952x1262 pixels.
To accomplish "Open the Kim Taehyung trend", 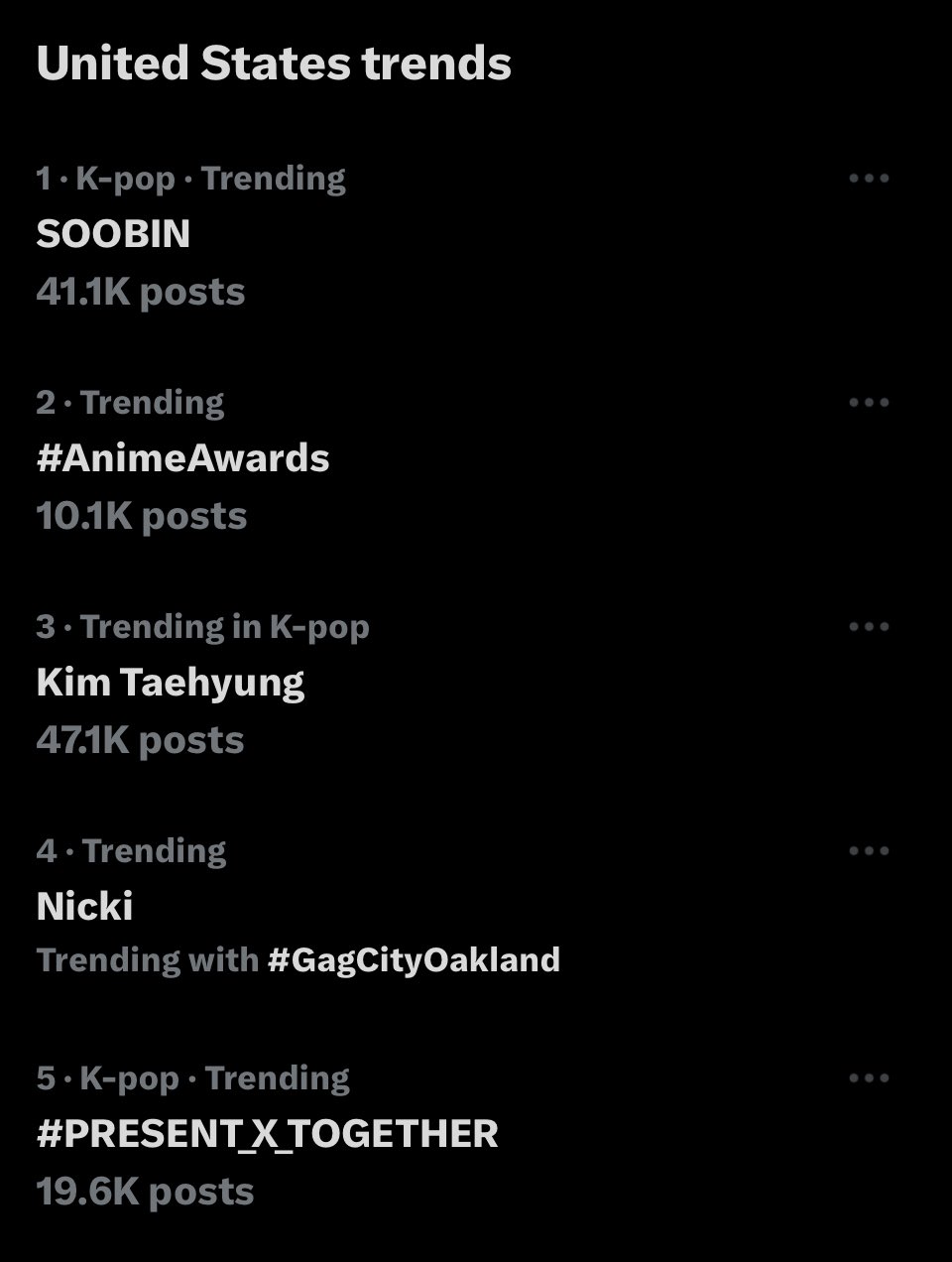I will pyautogui.click(x=170, y=683).
